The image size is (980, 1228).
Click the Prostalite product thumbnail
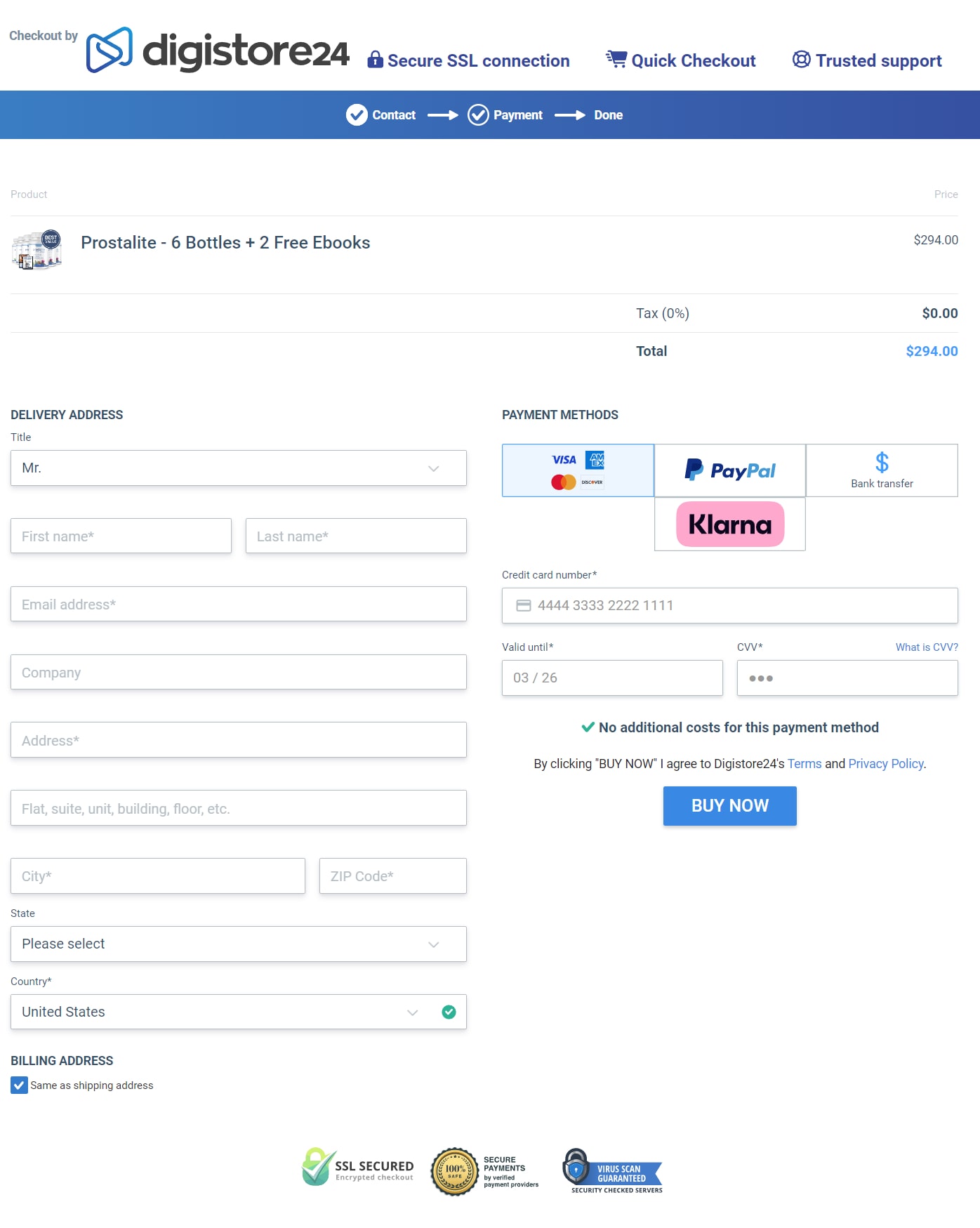tap(37, 250)
